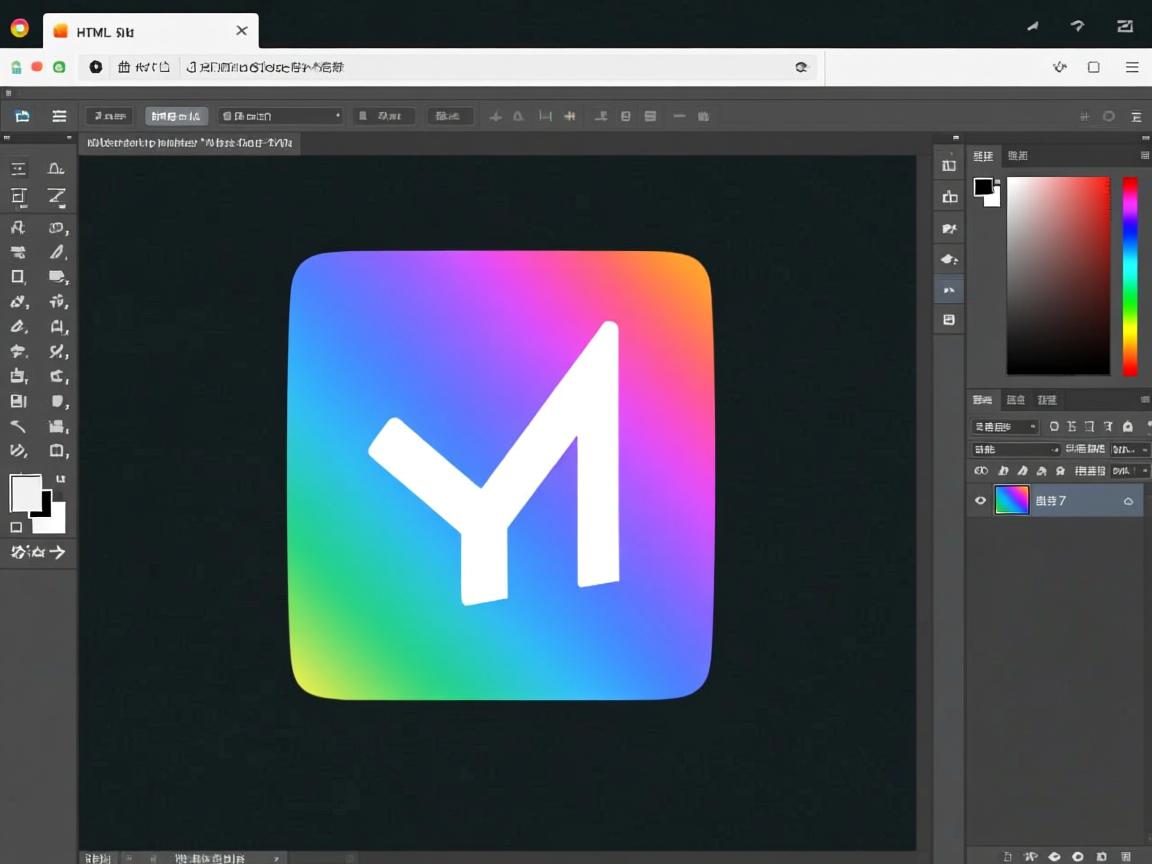The height and width of the screenshot is (864, 1152).
Task: Click the topmost icon in the collapsed panel dock
Action: 949,166
